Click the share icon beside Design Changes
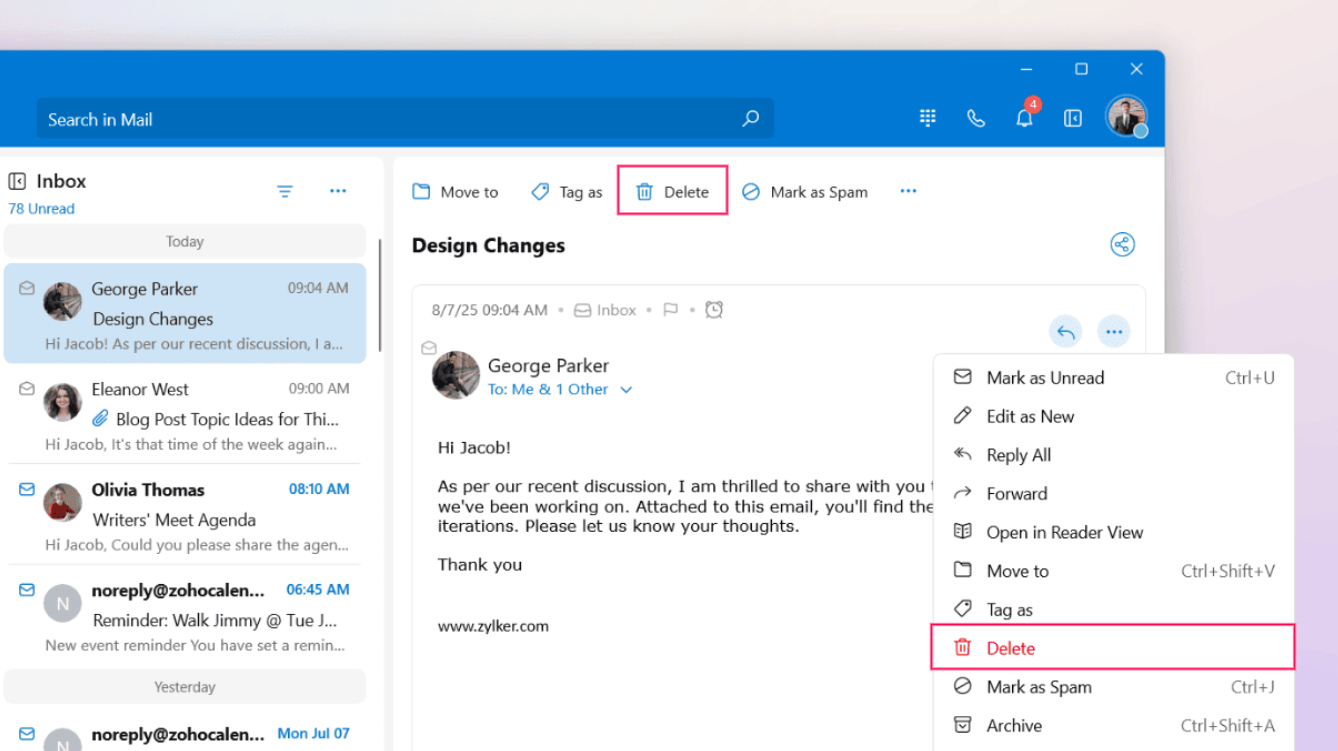The height and width of the screenshot is (751, 1338). tap(1122, 245)
